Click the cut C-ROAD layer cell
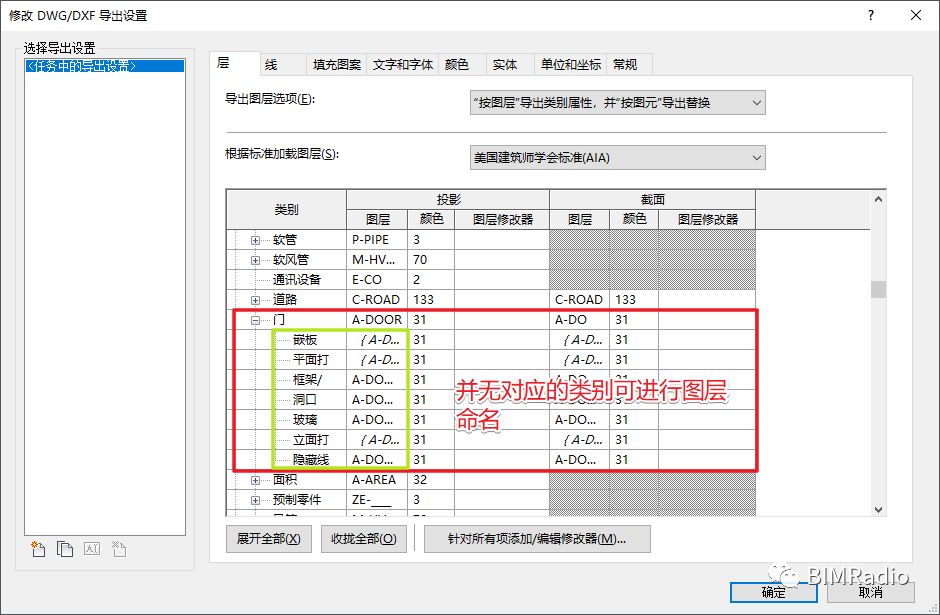940x615 pixels. 579,300
